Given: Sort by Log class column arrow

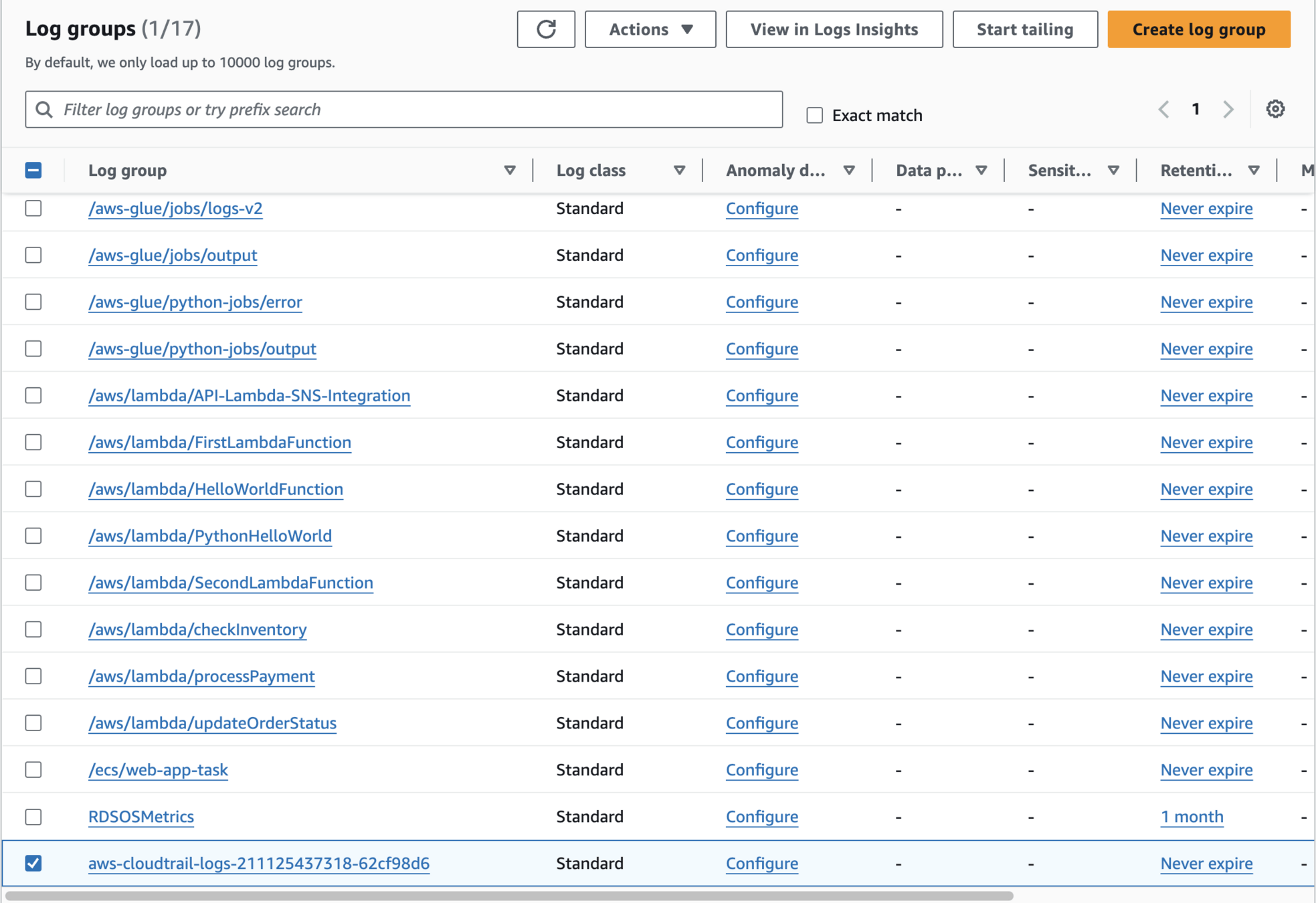Looking at the screenshot, I should [679, 171].
